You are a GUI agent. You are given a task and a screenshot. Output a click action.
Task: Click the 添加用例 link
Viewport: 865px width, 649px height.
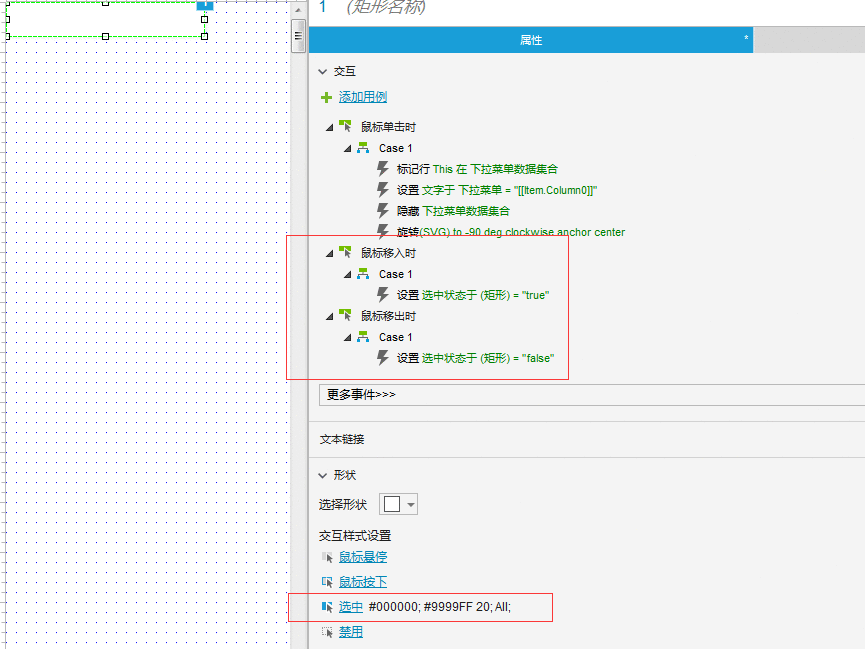362,97
